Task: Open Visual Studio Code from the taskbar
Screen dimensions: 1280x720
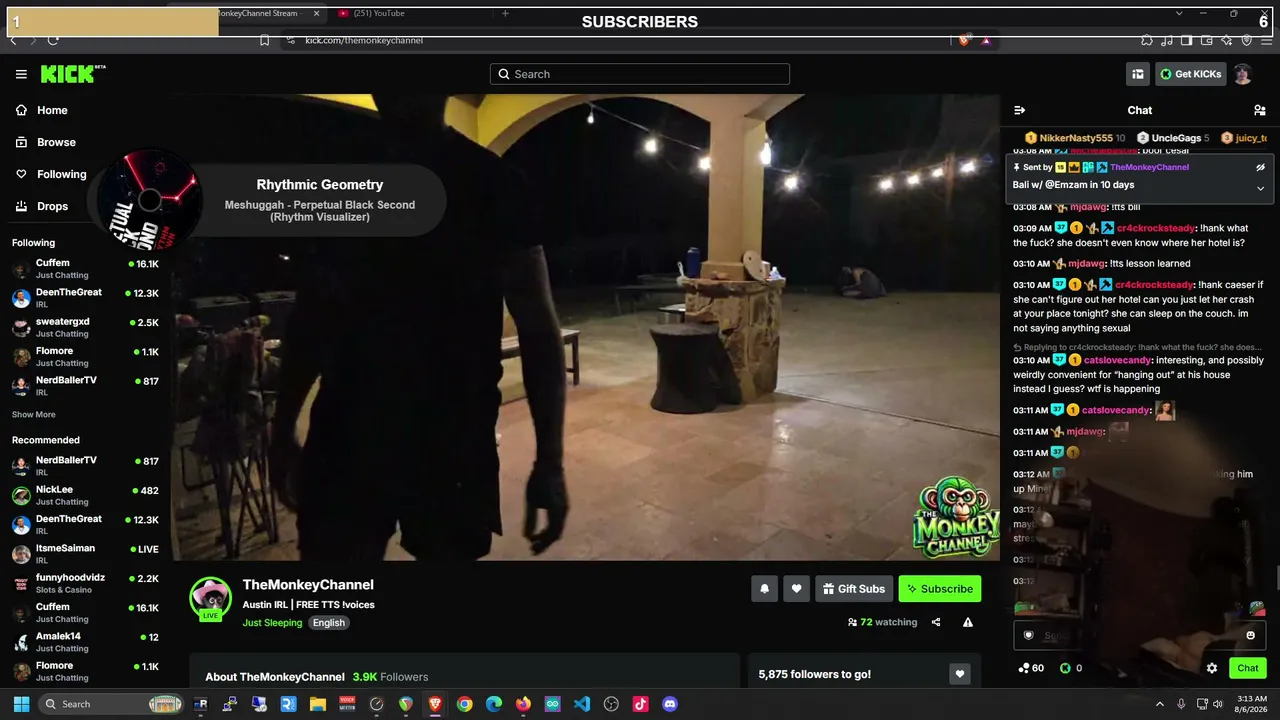Action: pyautogui.click(x=582, y=704)
